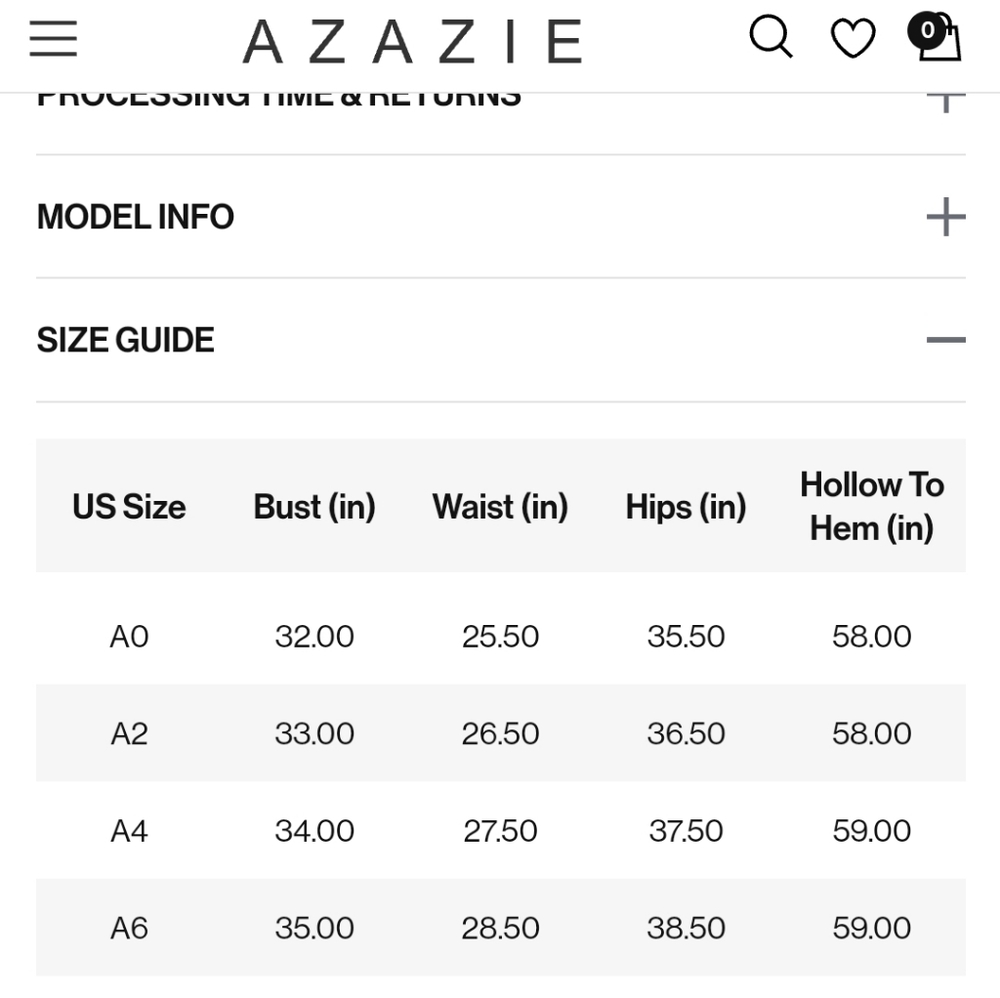
Task: Select the A6 size row label
Action: 129,928
